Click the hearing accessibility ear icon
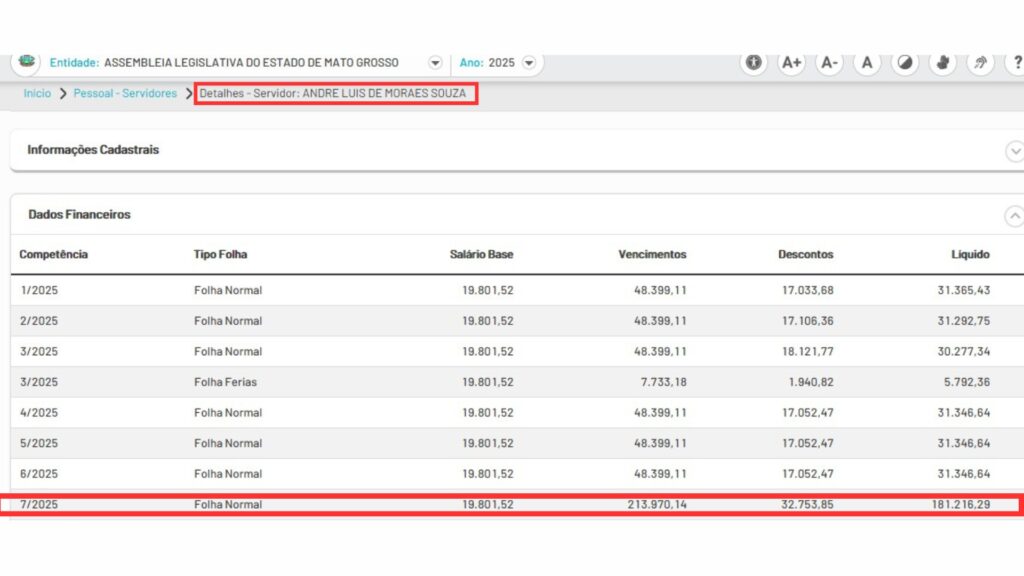Screen dimensions: 1024x576 point(980,62)
